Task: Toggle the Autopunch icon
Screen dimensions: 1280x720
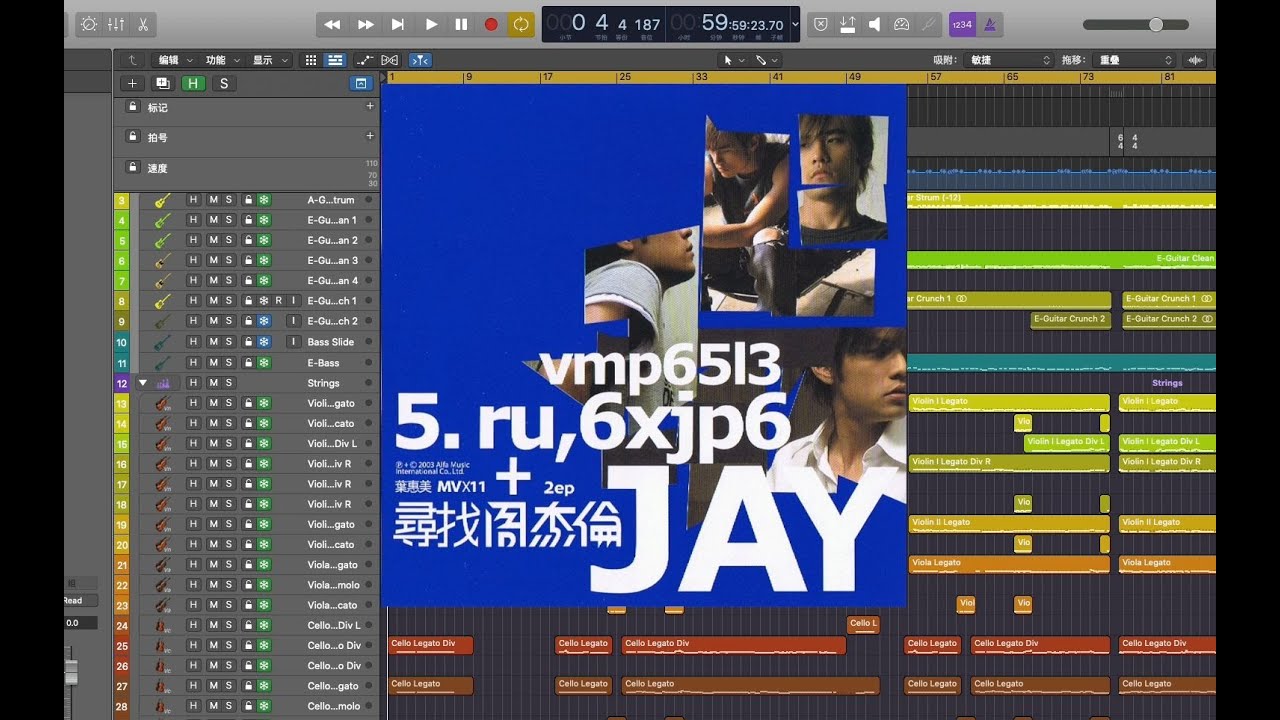Action: click(848, 24)
